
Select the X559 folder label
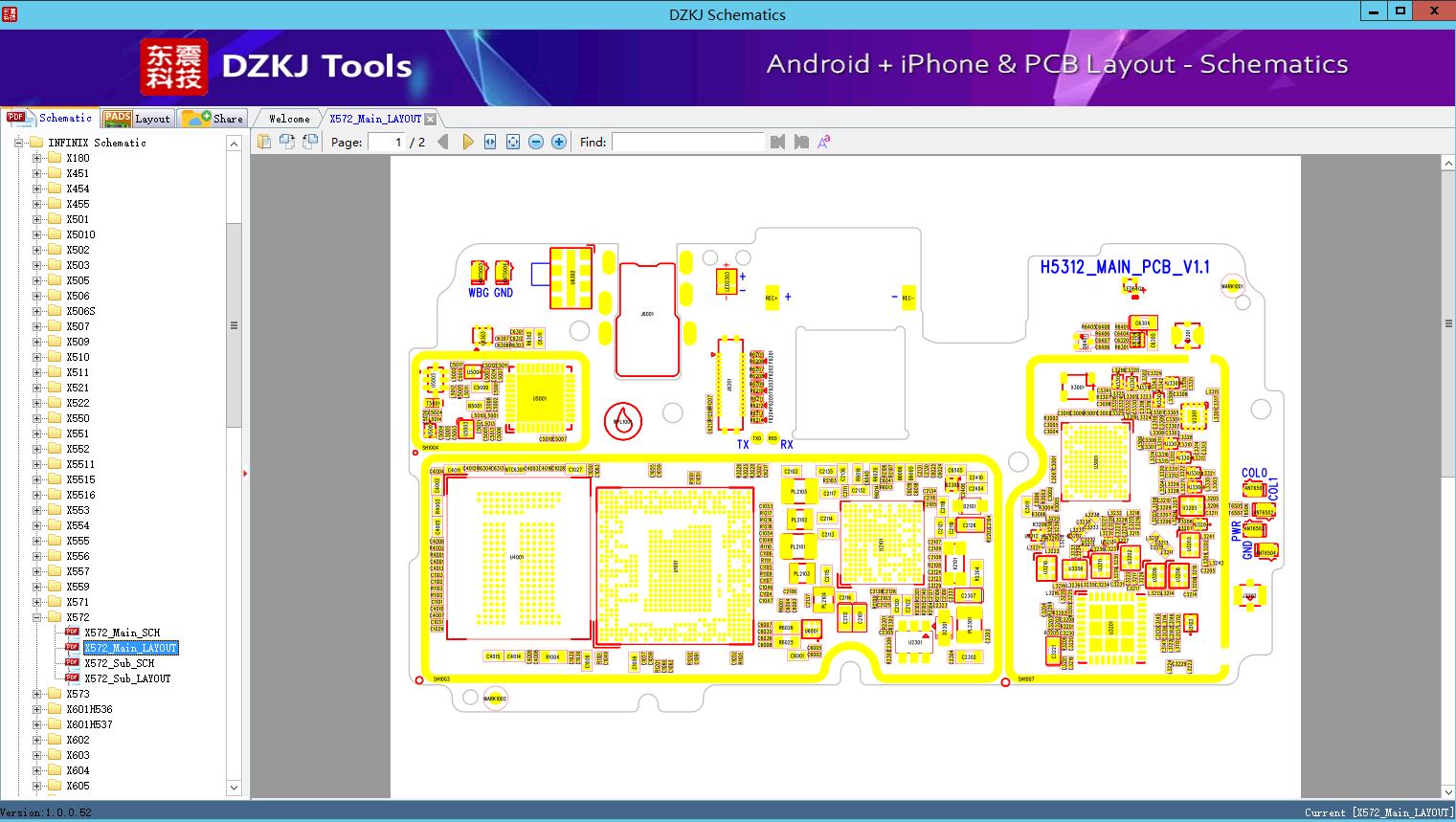(x=78, y=587)
